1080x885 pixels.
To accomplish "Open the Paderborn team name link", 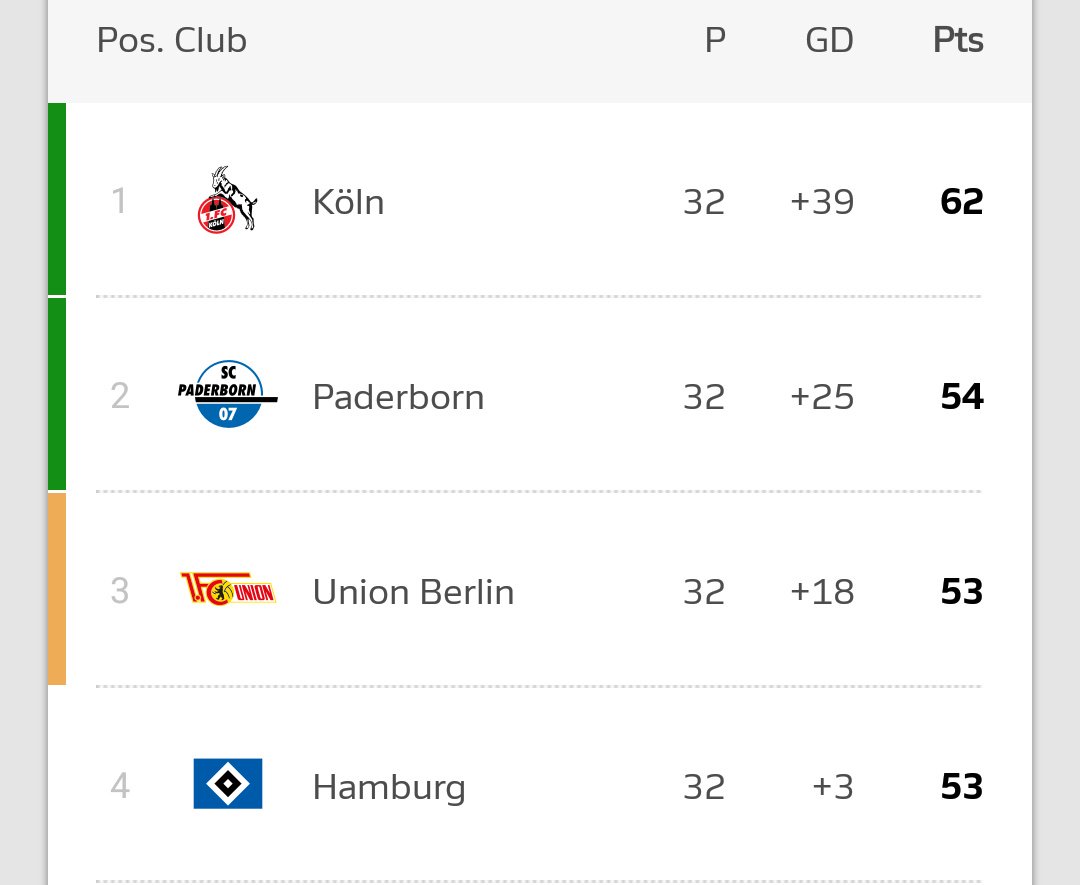I will (398, 398).
